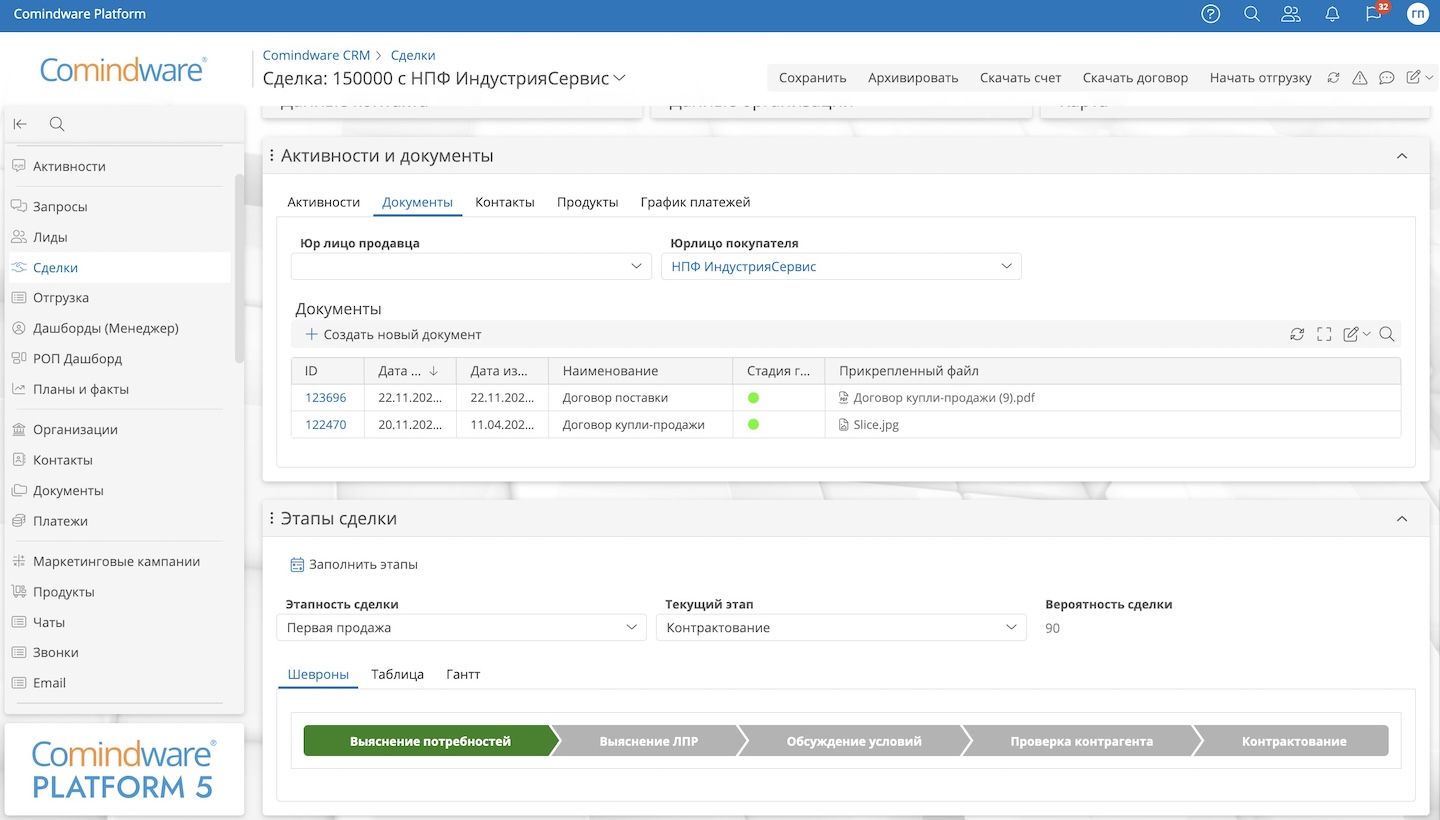
Task: Click the Выяснение ЛПР chevron stage
Action: tap(648, 741)
